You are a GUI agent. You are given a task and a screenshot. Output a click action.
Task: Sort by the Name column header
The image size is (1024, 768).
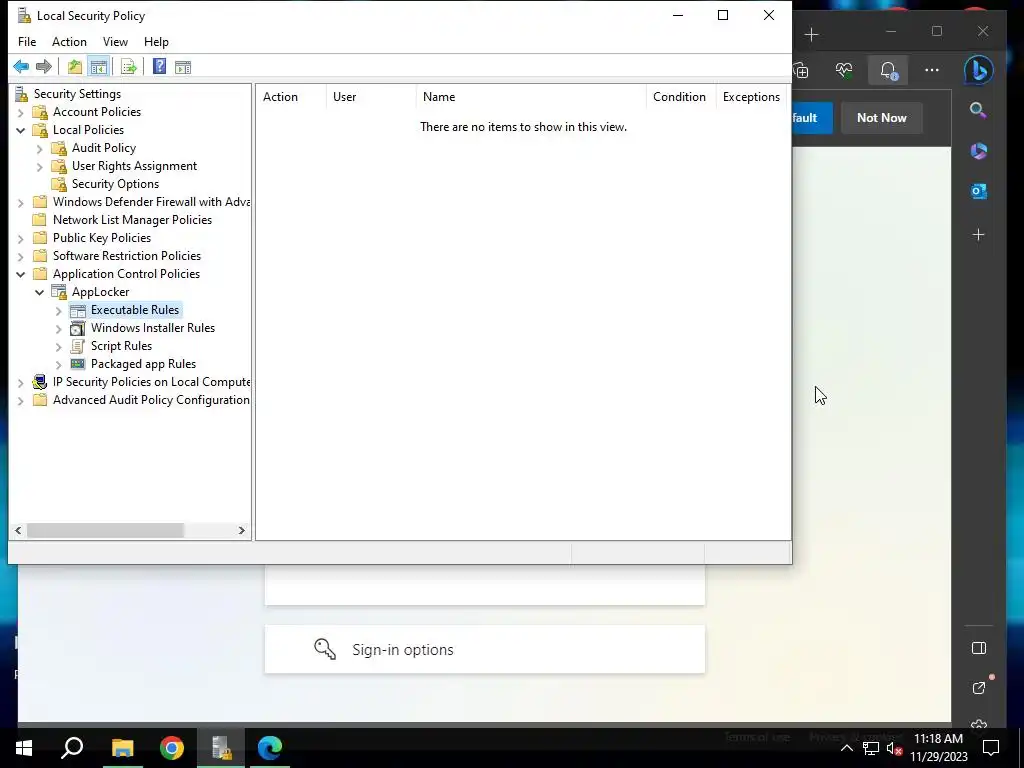pyautogui.click(x=531, y=97)
